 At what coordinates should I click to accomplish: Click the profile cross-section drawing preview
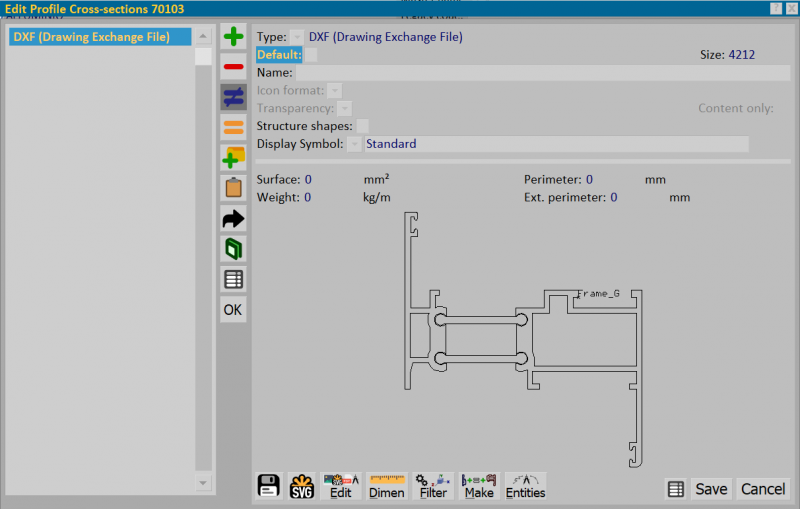point(522,339)
